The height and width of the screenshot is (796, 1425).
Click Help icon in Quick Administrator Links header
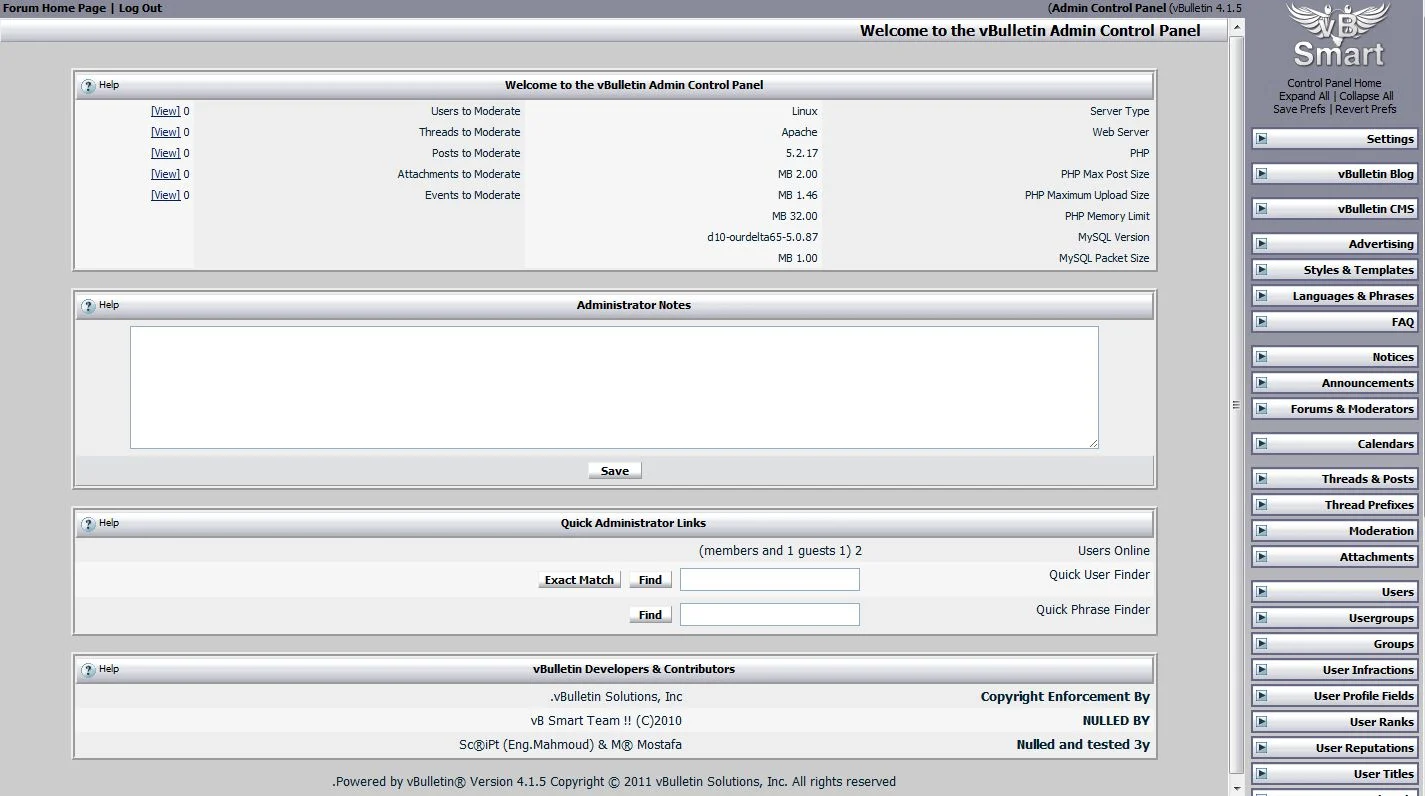click(x=88, y=524)
